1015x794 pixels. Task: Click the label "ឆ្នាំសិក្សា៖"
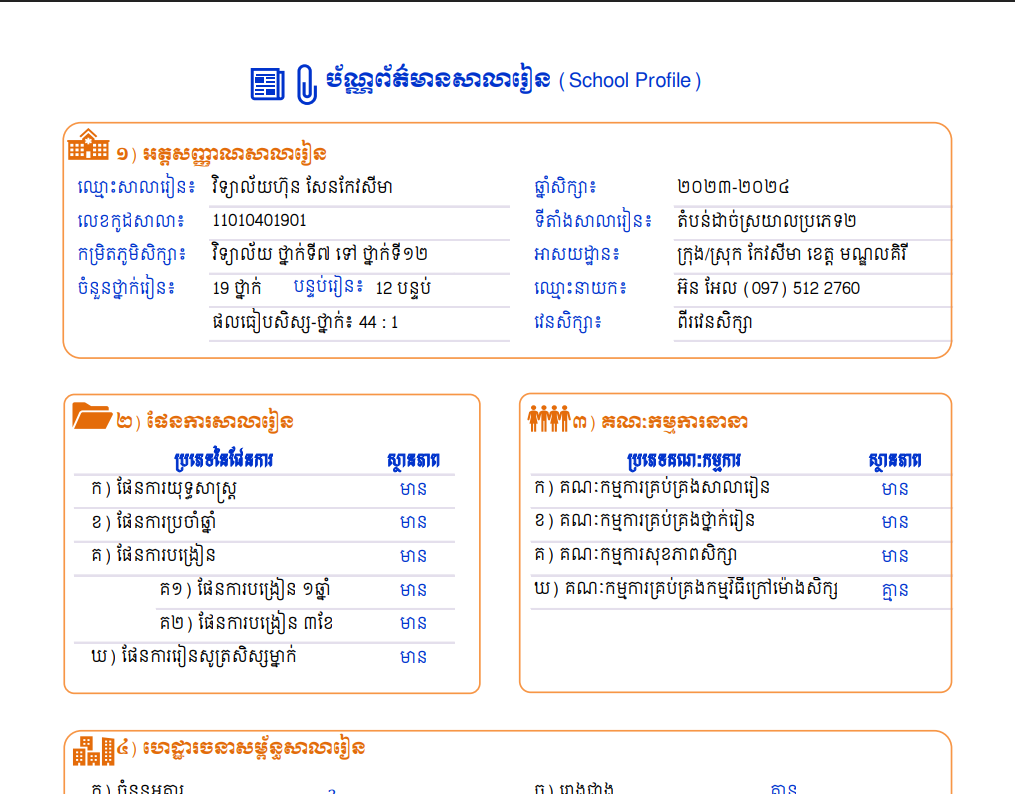[565, 188]
